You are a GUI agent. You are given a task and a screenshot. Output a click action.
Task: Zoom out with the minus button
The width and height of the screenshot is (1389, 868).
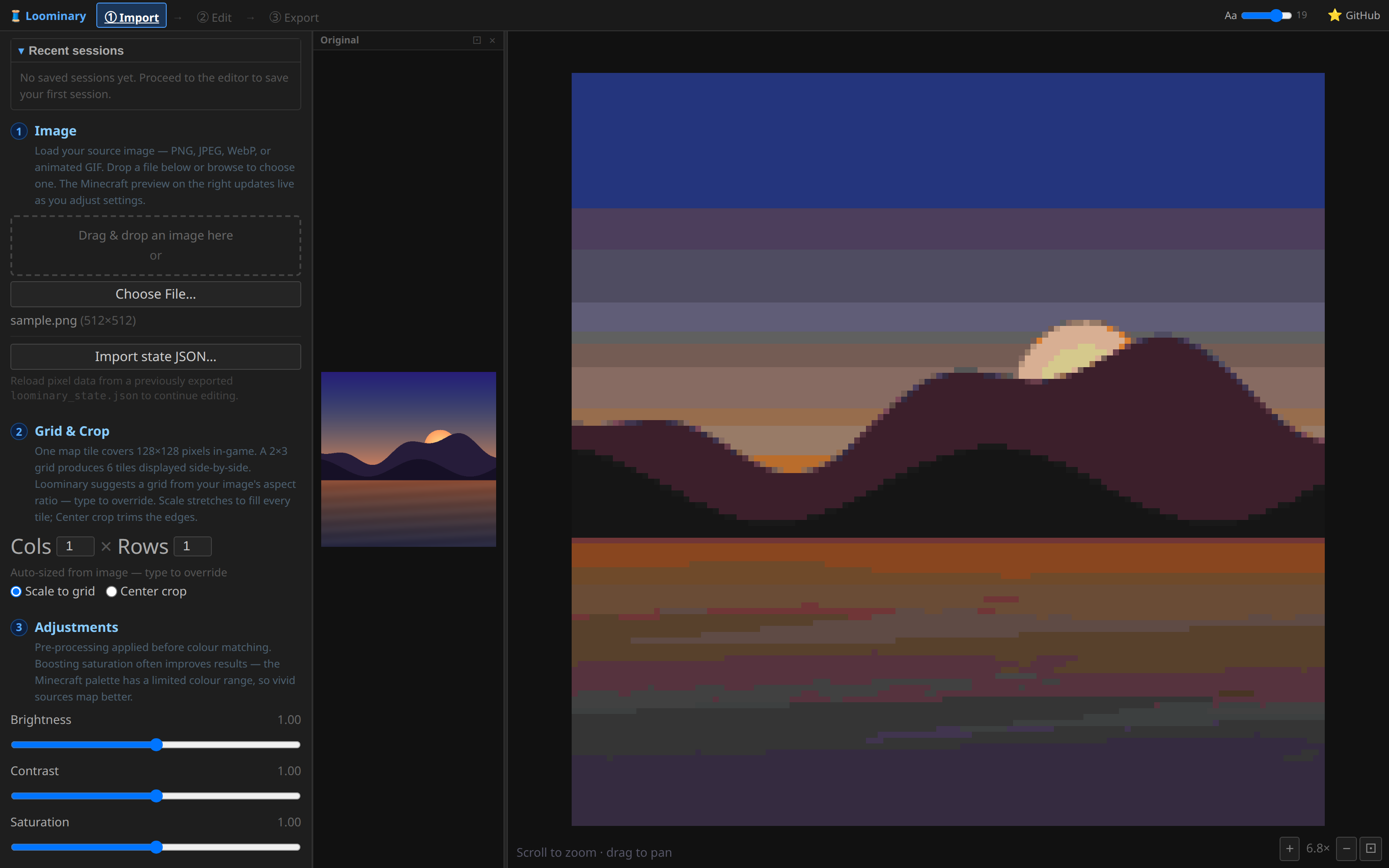[1346, 848]
